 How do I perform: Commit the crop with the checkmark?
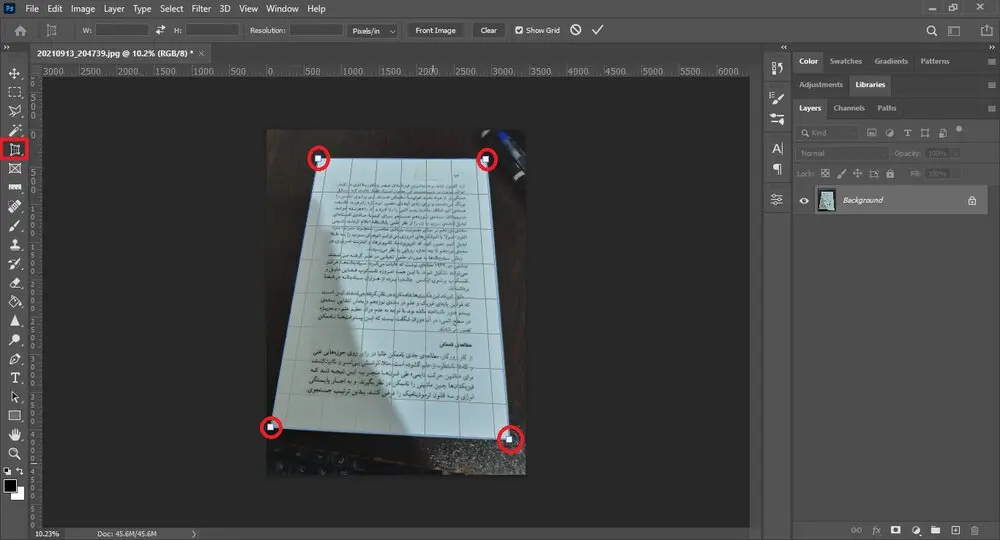pos(598,30)
